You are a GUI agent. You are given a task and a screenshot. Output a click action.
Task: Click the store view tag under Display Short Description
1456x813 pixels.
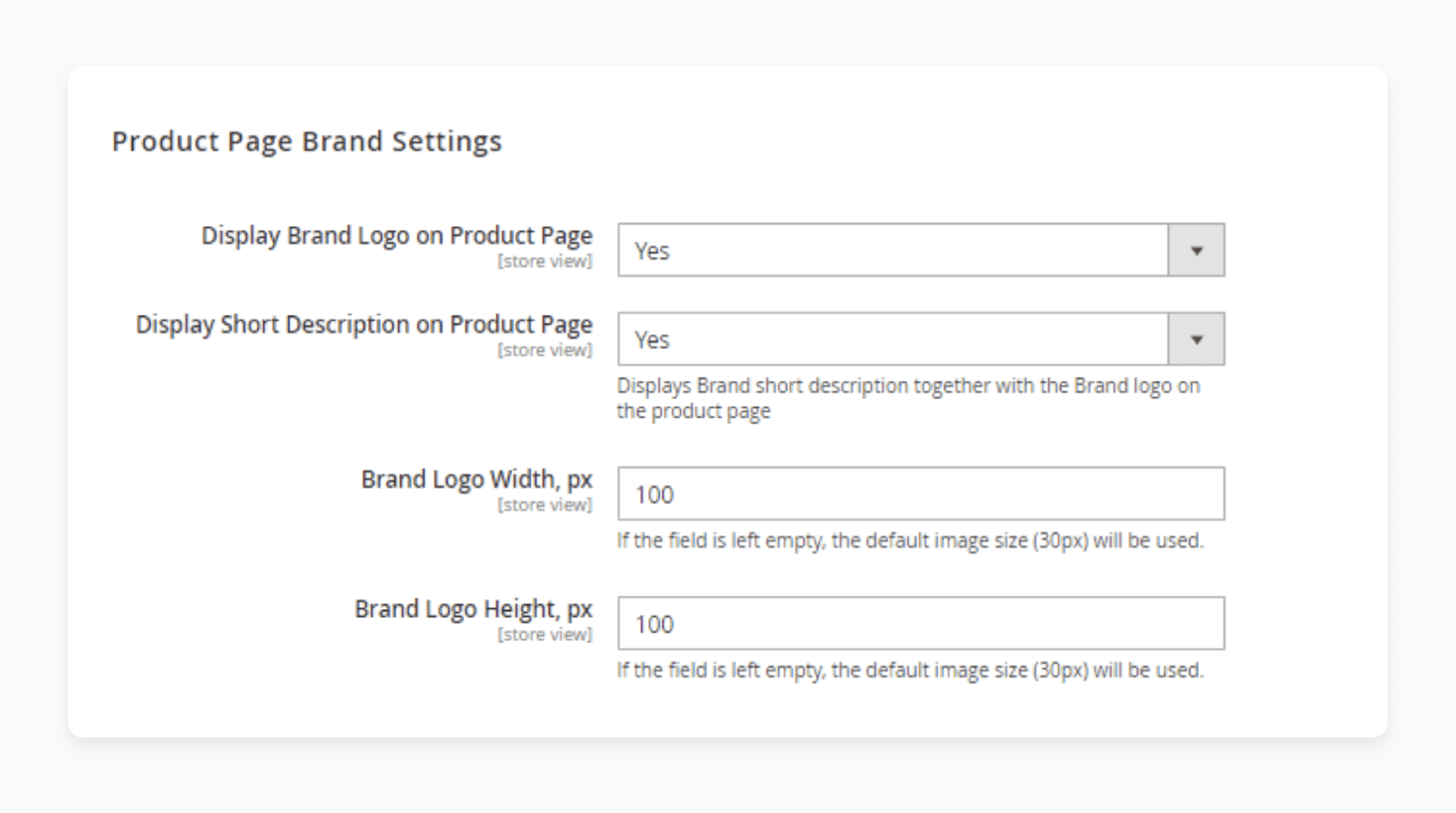(545, 351)
